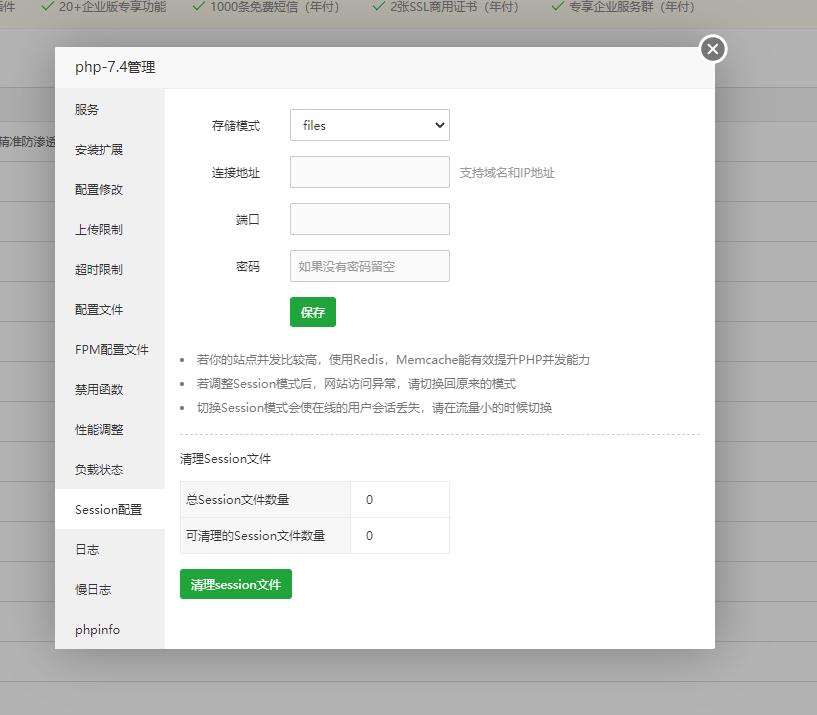Click the php-7.4管理 dialog title
The height and width of the screenshot is (715, 817).
115,67
